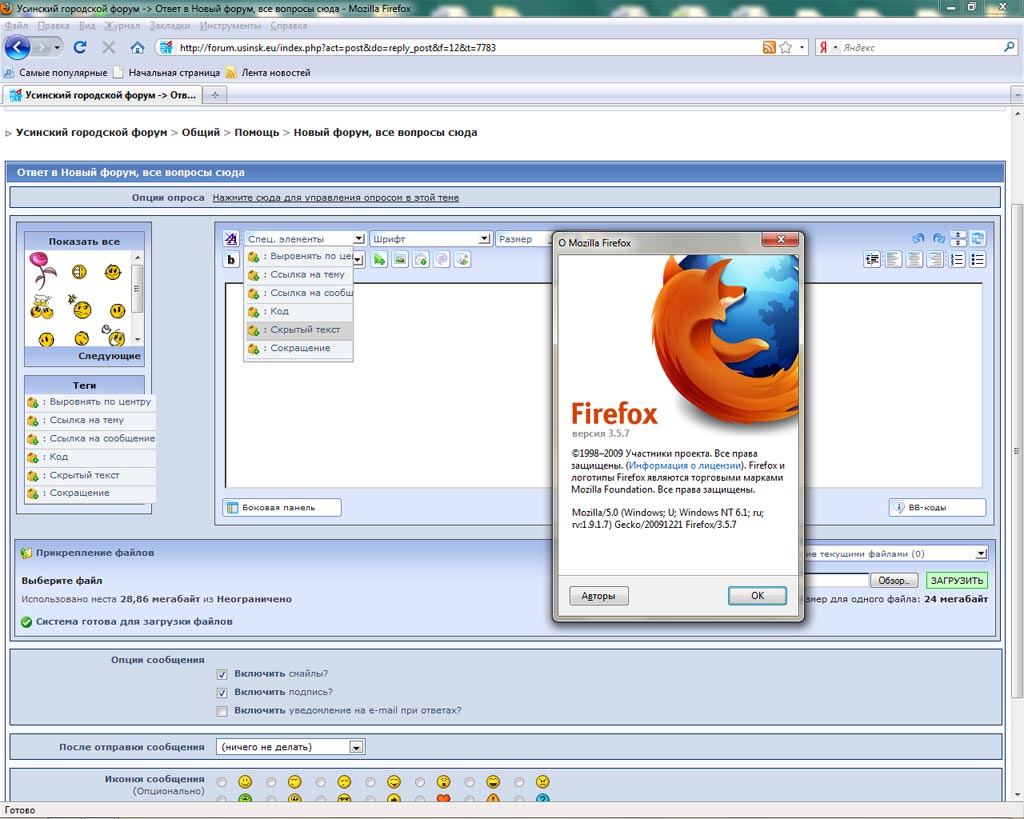Click the 'Авторы' button in the dialog
The image size is (1024, 819).
coord(599,596)
